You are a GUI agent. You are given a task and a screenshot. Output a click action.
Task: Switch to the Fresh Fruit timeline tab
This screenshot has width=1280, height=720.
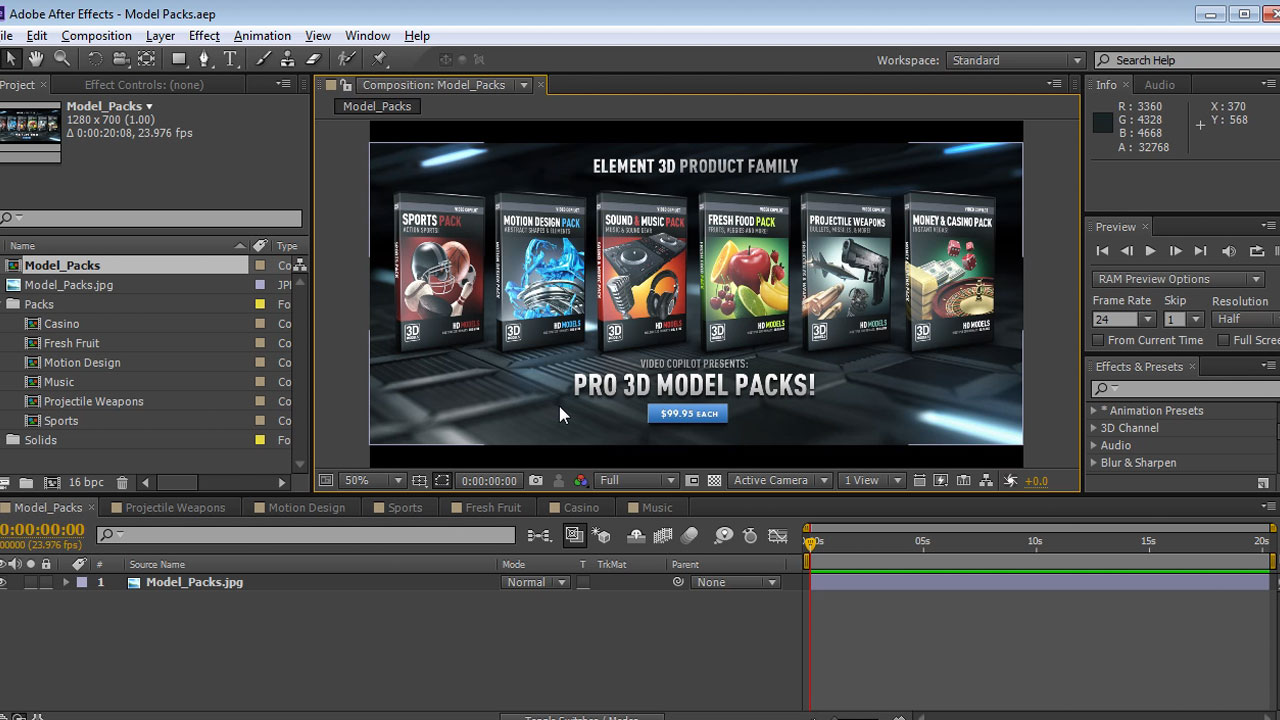(492, 508)
